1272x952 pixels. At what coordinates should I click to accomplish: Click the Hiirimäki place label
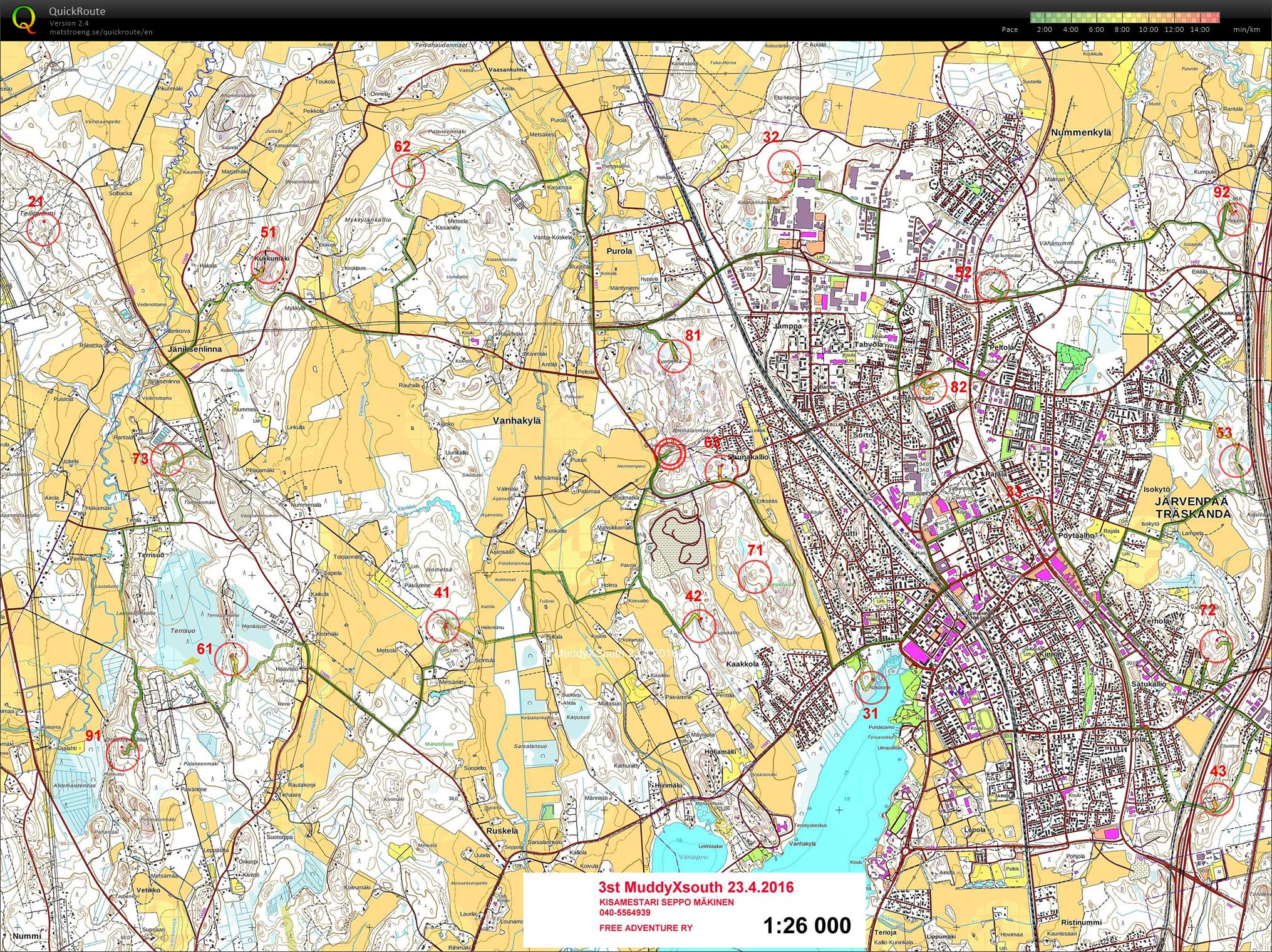[x=667, y=785]
